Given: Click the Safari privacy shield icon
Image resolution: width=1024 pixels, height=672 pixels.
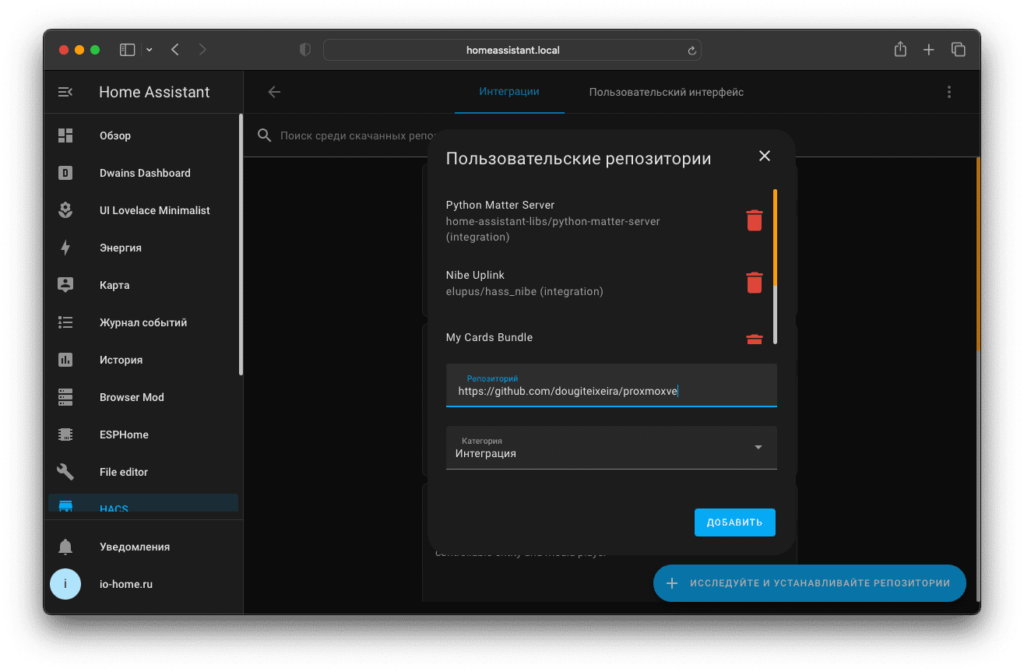Looking at the screenshot, I should pyautogui.click(x=305, y=50).
